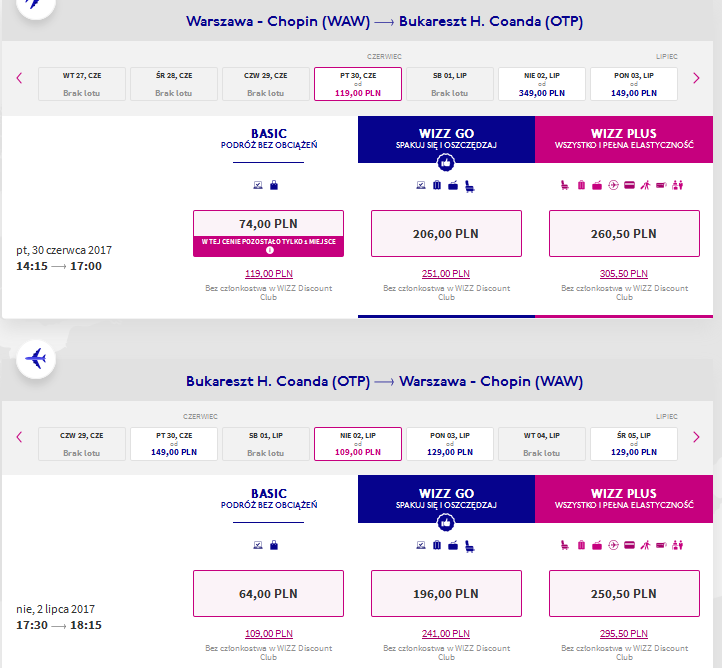Click the 109,00 PLN non-member price link

pyautogui.click(x=269, y=633)
